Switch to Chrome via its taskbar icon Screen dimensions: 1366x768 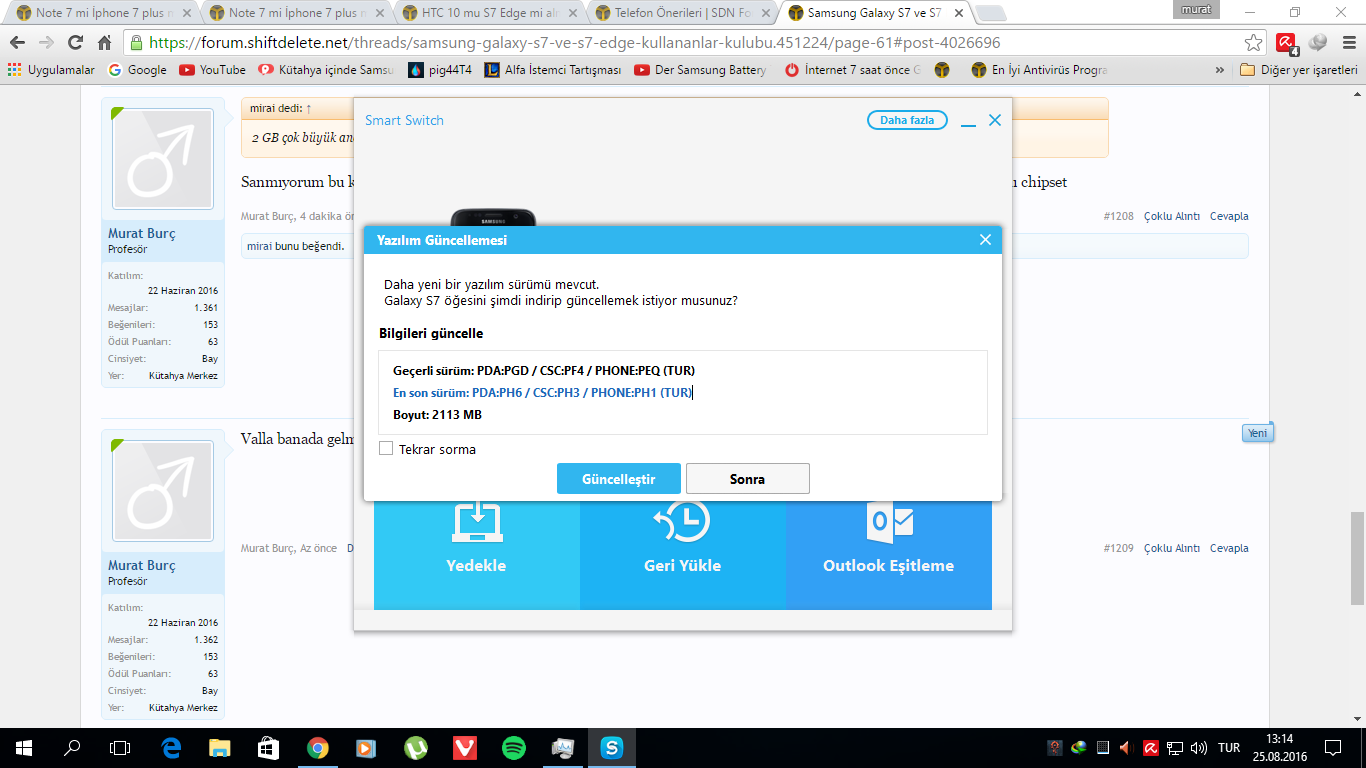(x=317, y=747)
